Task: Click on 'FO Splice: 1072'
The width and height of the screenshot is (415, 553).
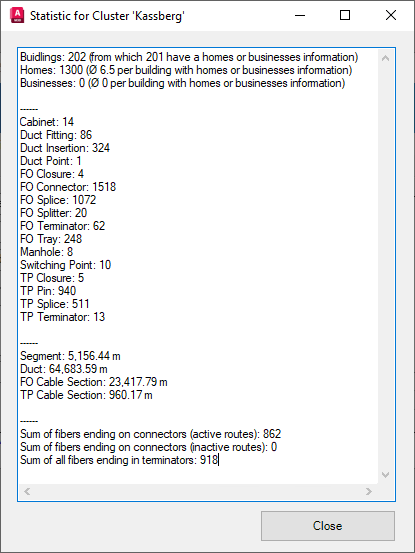Action: click(58, 200)
